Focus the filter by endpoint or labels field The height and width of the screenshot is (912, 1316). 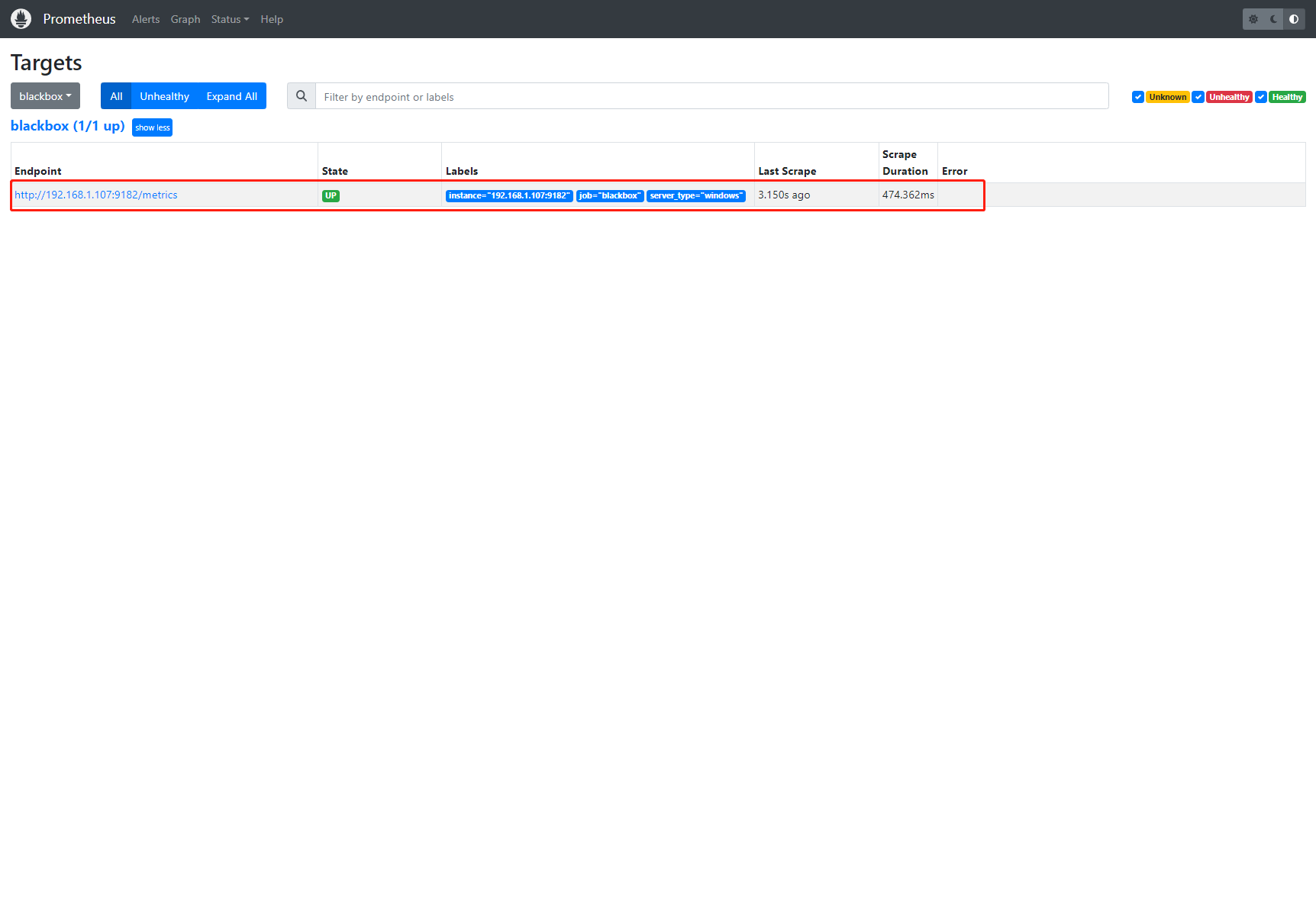pos(711,96)
